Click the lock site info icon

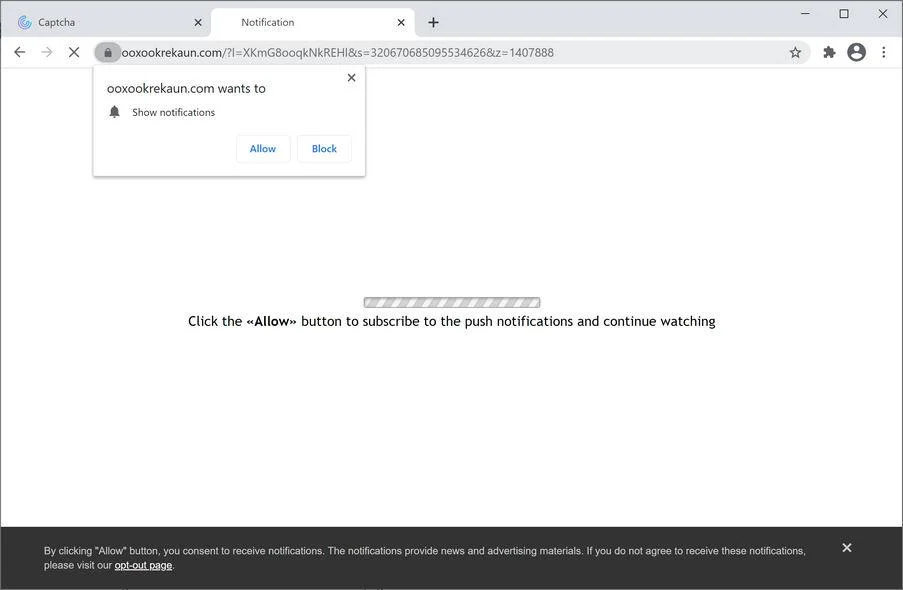108,52
